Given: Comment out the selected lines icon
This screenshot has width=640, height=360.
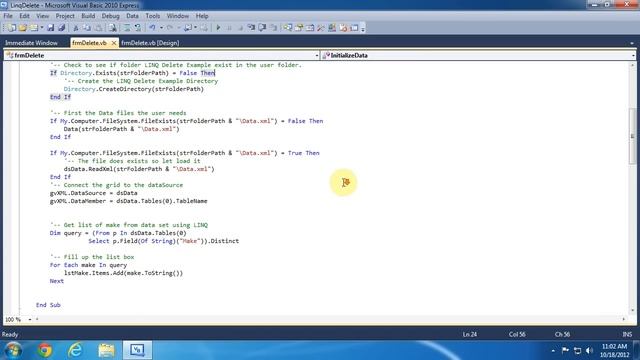Looking at the screenshot, I should (x=128, y=28).
